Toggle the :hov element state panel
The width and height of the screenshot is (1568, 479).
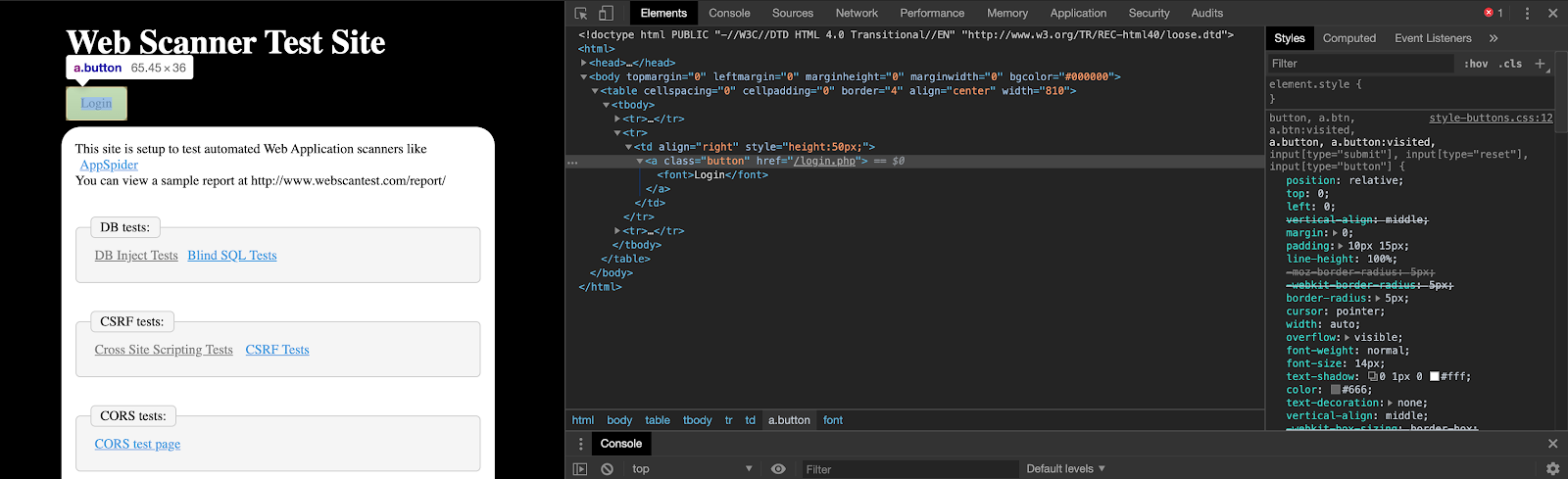(x=1476, y=64)
